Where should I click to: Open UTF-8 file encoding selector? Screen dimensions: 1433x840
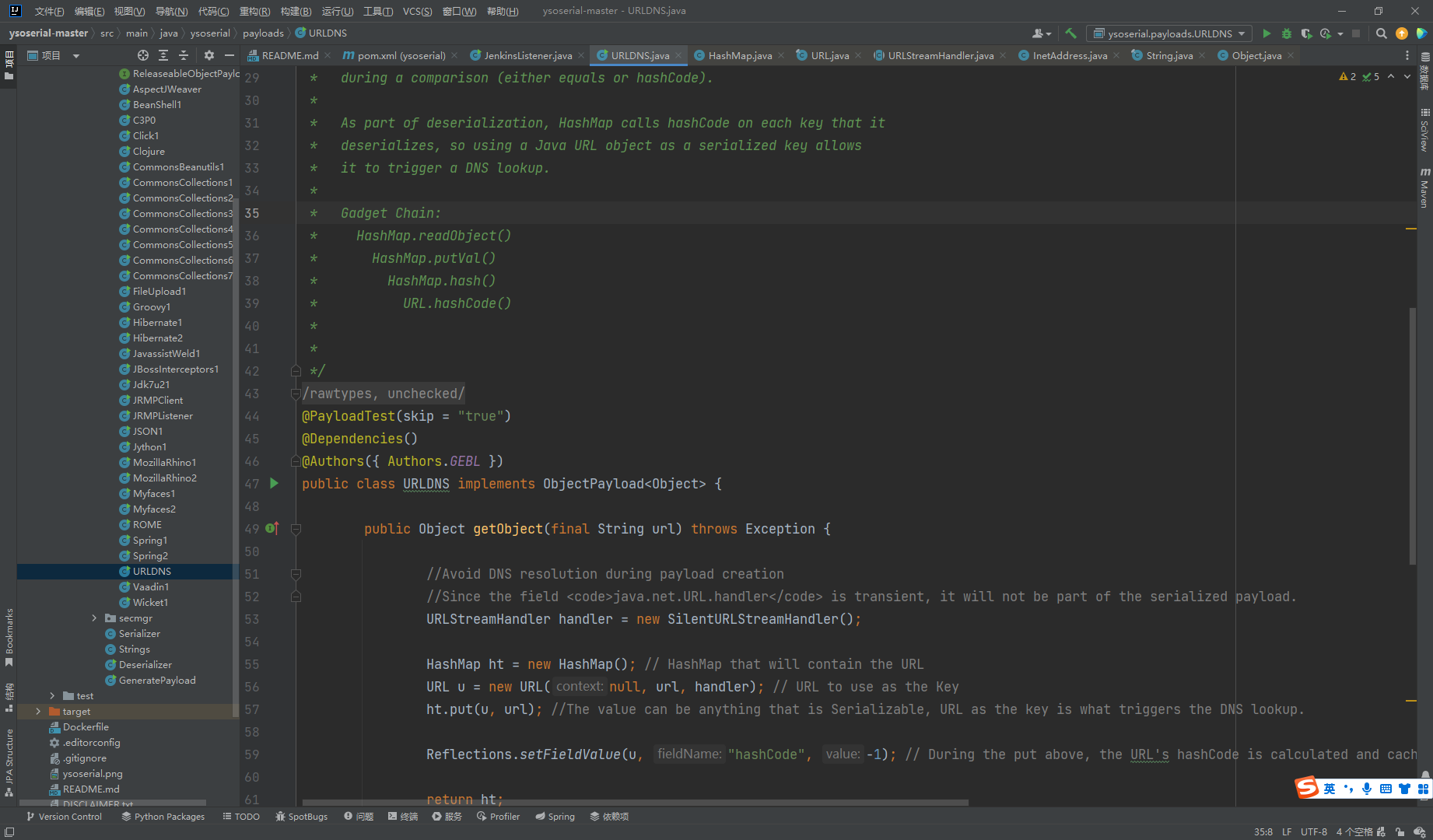[x=1314, y=831]
